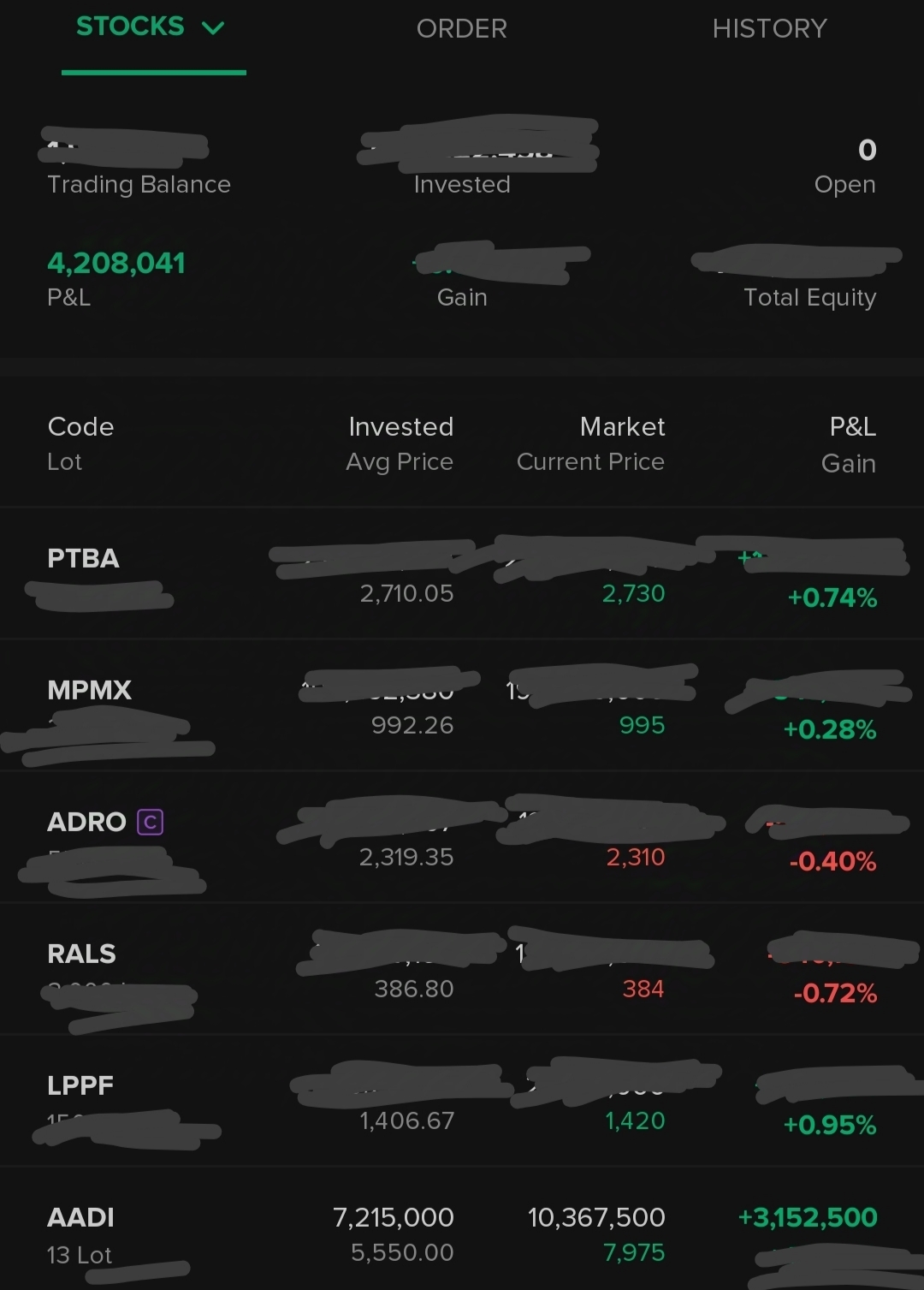924x1290 pixels.
Task: Tap the green 4,208,041 P&L total
Action: (116, 264)
